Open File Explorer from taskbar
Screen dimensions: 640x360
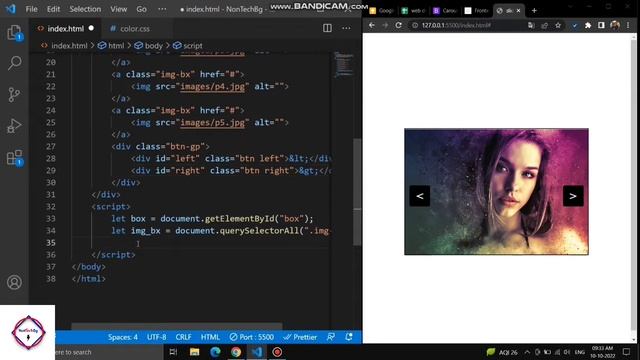(194, 352)
